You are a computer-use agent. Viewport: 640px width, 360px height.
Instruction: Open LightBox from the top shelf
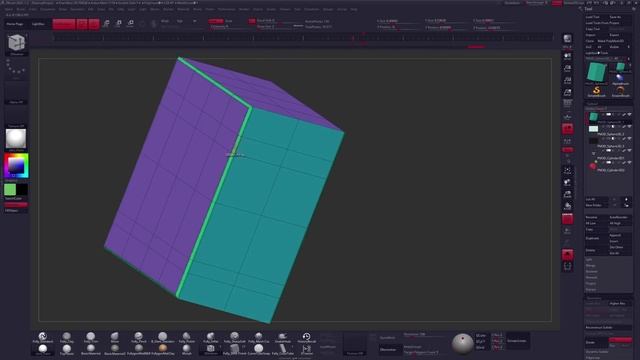[38, 24]
